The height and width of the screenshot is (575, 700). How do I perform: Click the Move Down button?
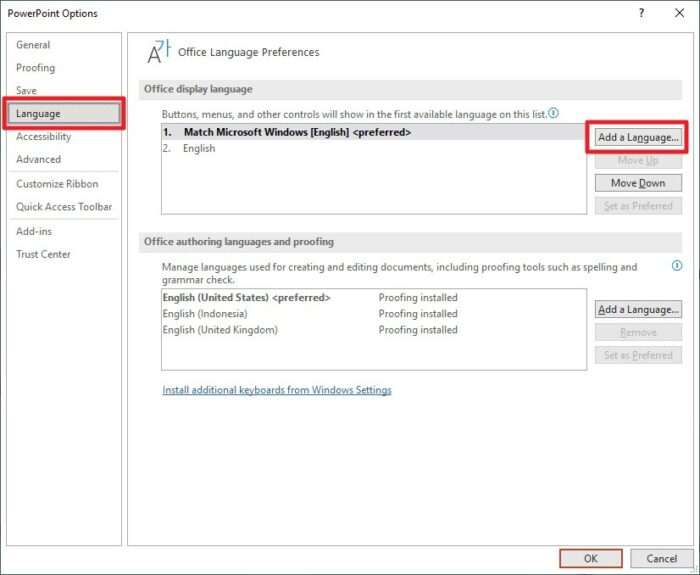[x=638, y=183]
